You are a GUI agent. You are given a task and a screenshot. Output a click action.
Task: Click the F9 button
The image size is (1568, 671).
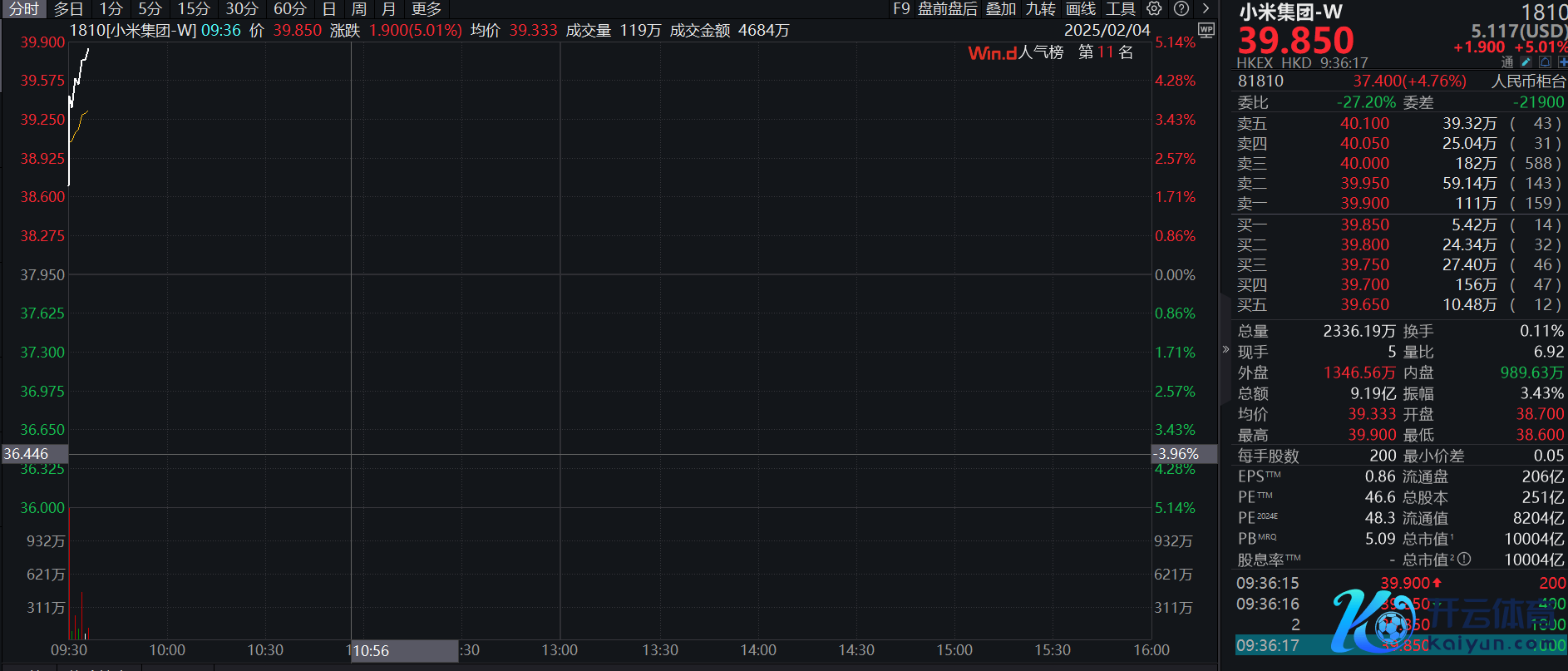click(901, 9)
